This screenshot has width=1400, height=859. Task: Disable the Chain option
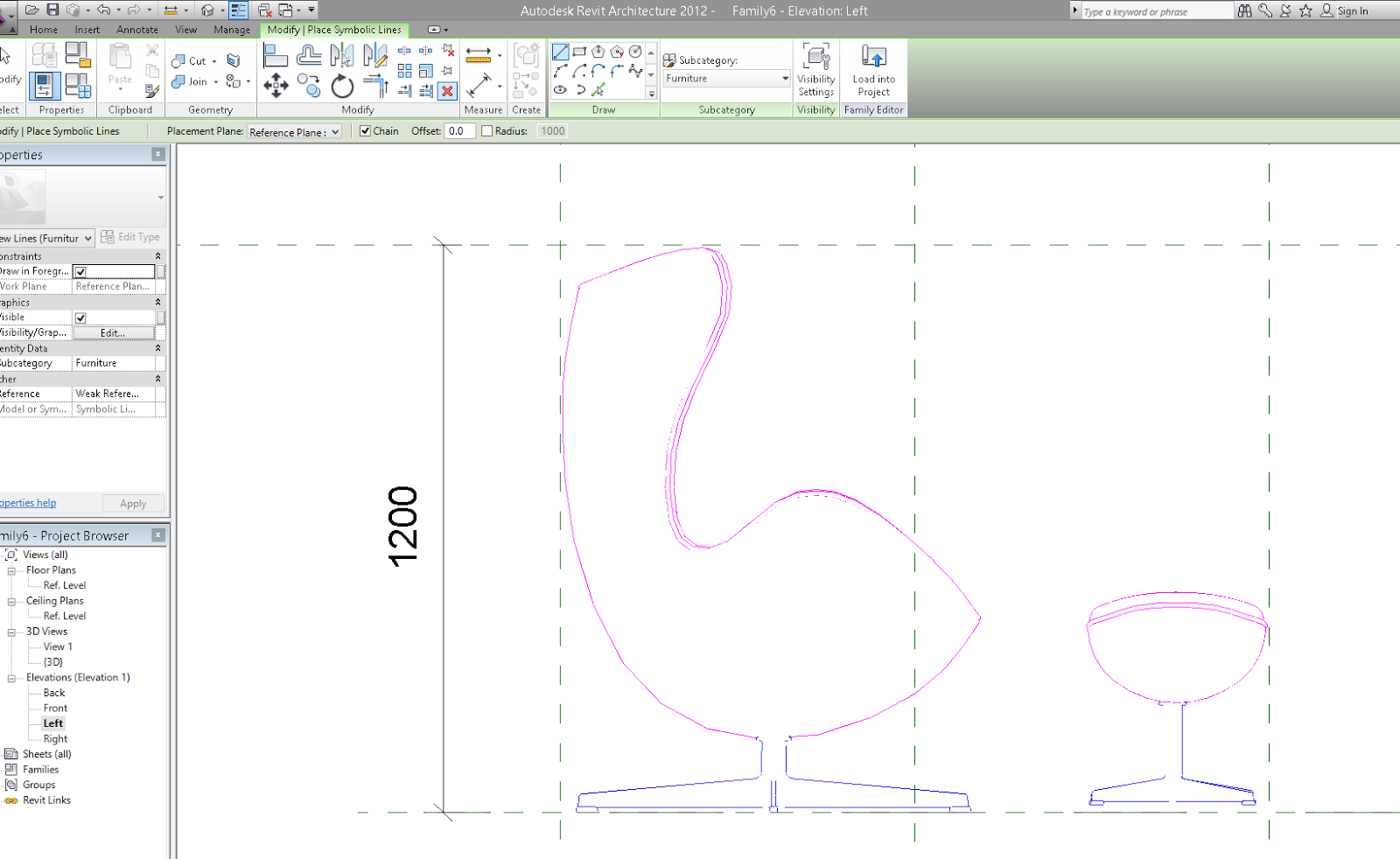[365, 130]
